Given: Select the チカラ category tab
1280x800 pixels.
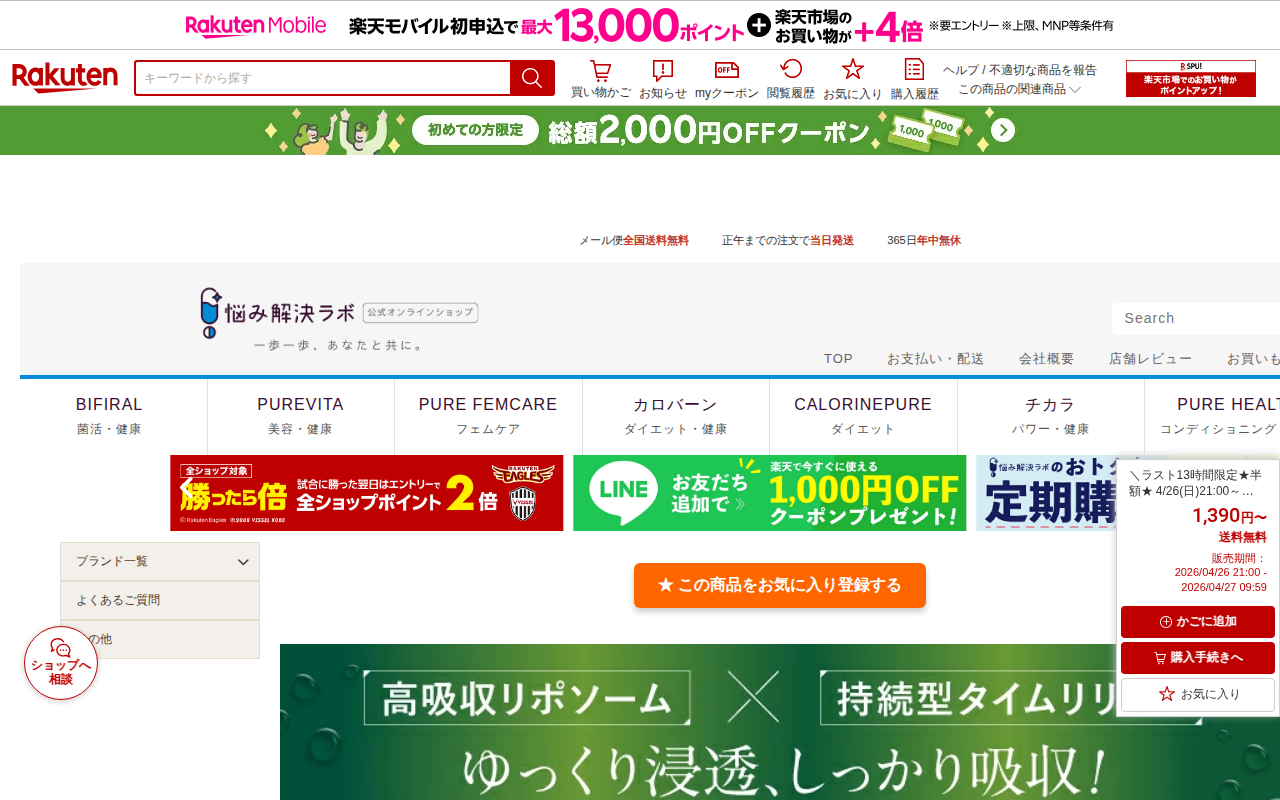Looking at the screenshot, I should 1051,416.
